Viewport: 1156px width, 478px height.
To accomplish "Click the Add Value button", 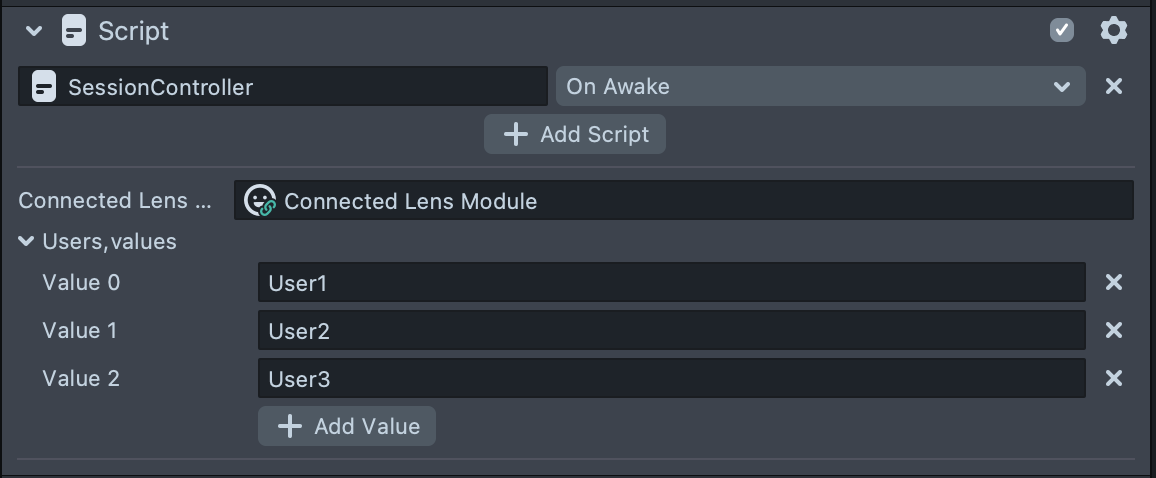I will coord(347,426).
